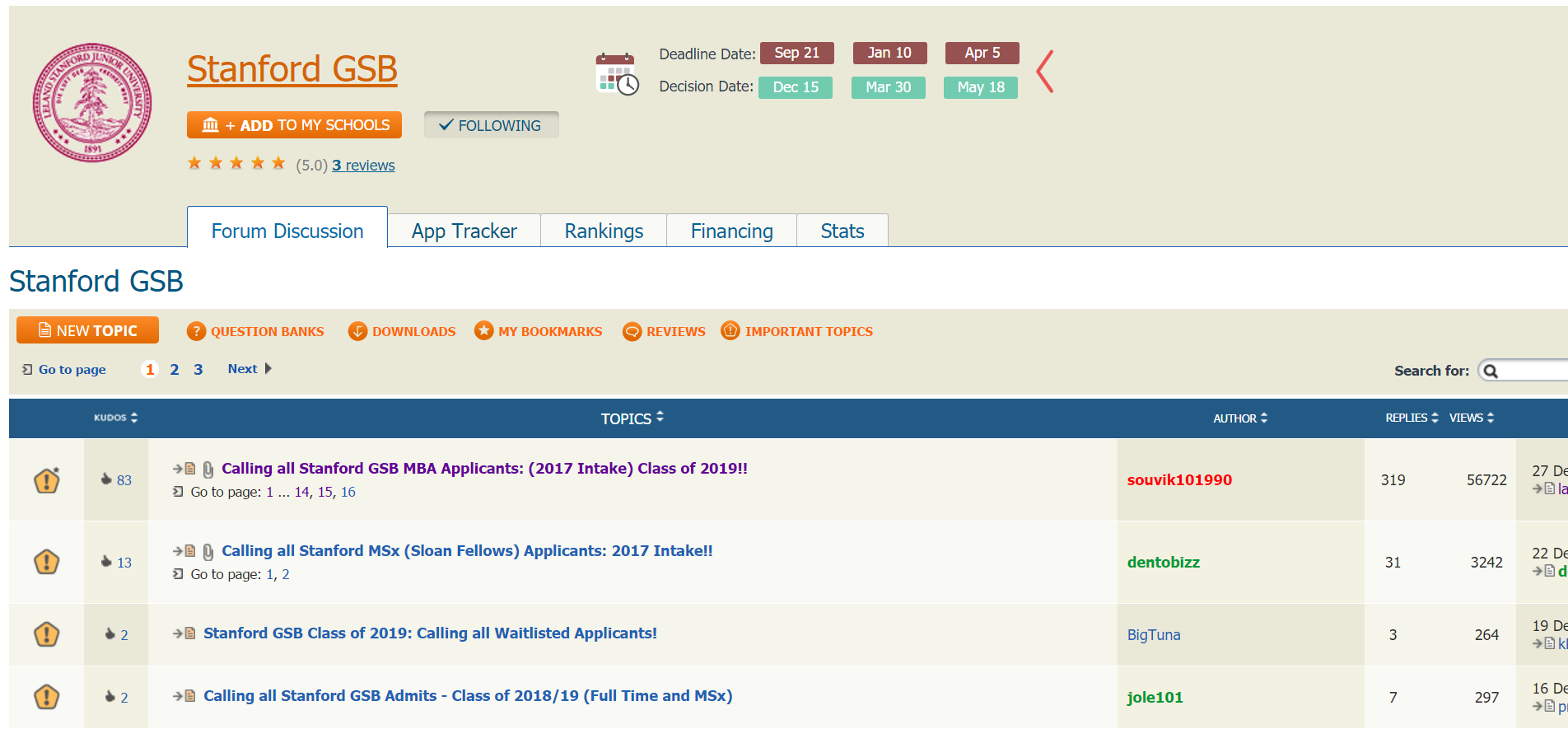This screenshot has height=729, width=1568.
Task: Click the kudos flame icon in the GSB Admits row
Action: click(x=110, y=696)
